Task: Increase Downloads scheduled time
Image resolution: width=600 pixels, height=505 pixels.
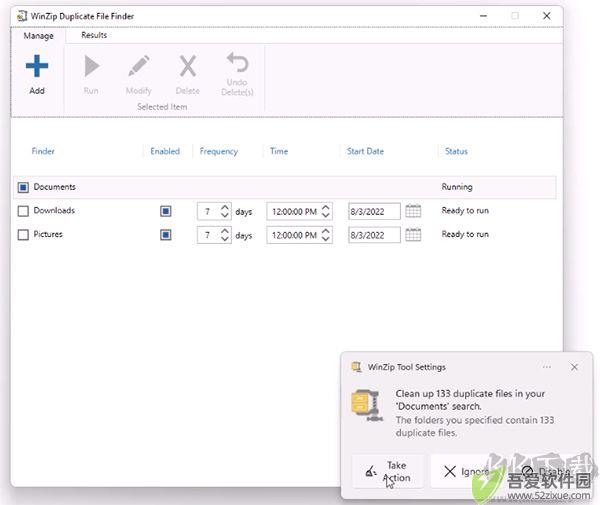Action: tap(326, 207)
